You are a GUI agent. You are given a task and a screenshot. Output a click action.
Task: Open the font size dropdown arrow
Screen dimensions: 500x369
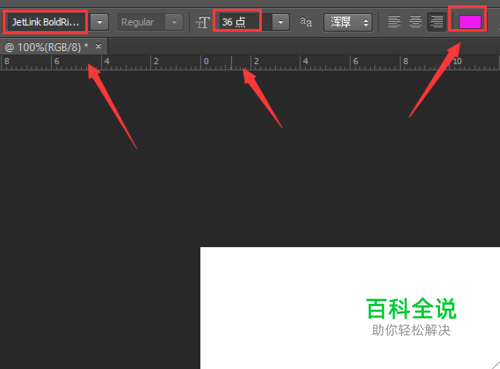pyautogui.click(x=280, y=23)
